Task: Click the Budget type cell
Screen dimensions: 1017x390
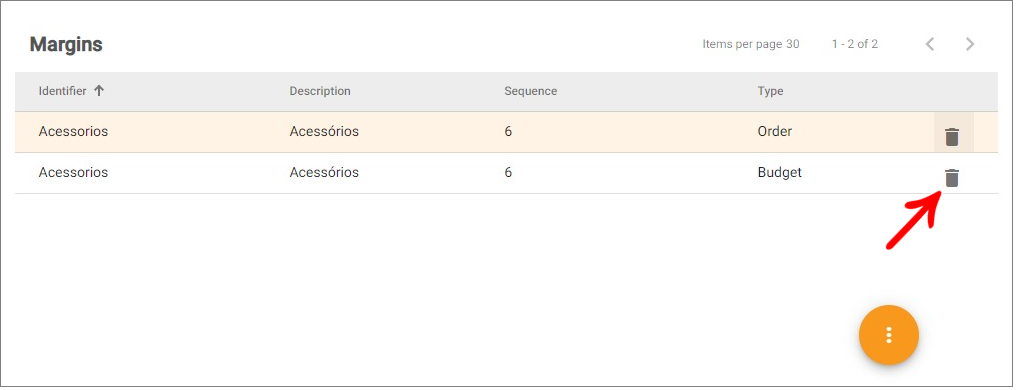Action: pos(780,173)
